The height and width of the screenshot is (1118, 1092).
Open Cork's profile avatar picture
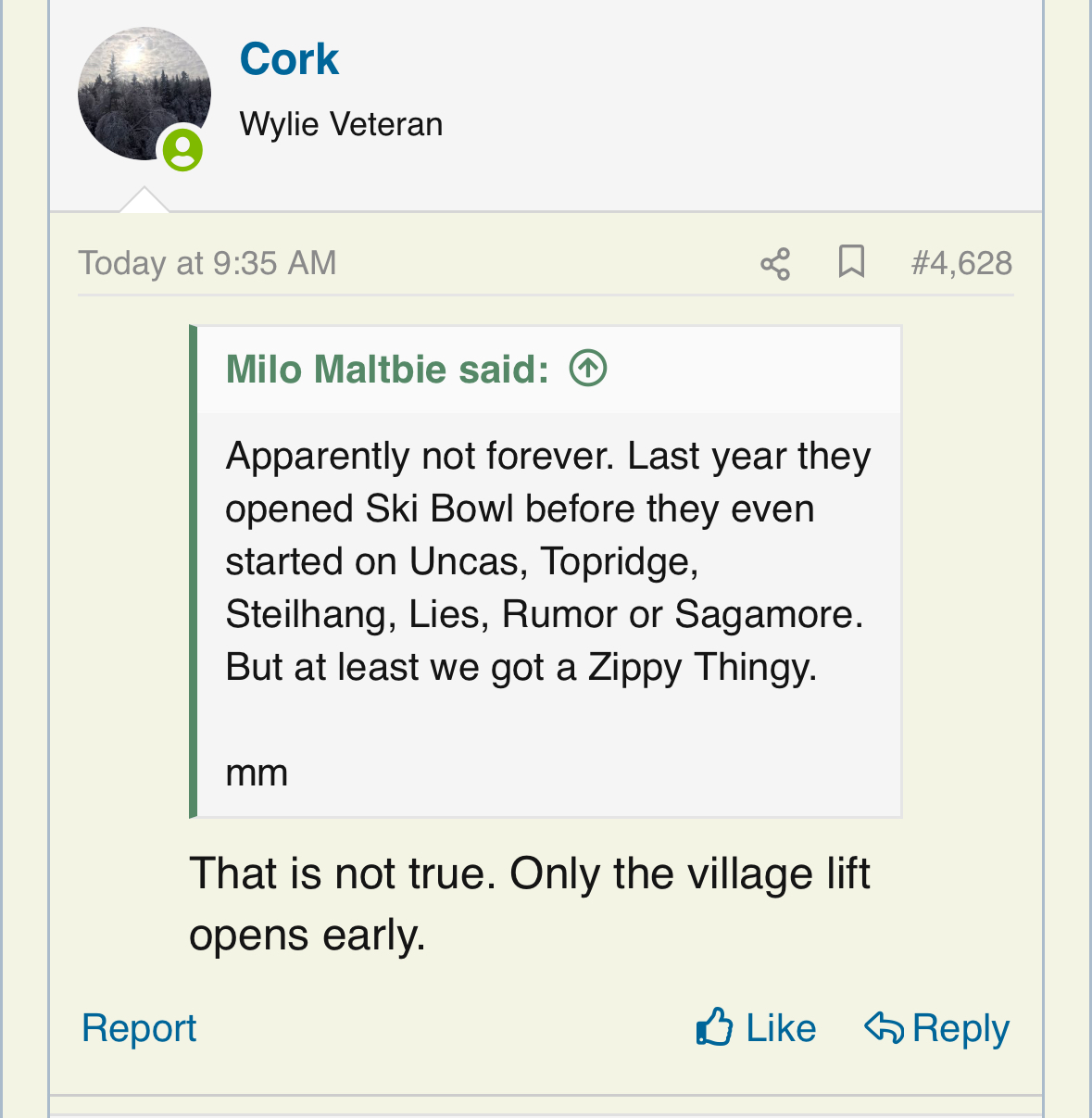point(142,91)
